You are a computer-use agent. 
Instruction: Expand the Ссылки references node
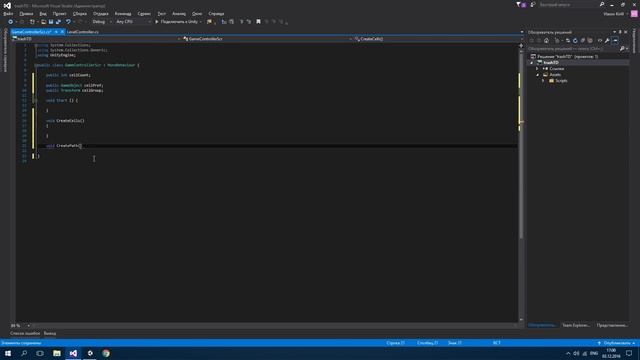(x=538, y=69)
